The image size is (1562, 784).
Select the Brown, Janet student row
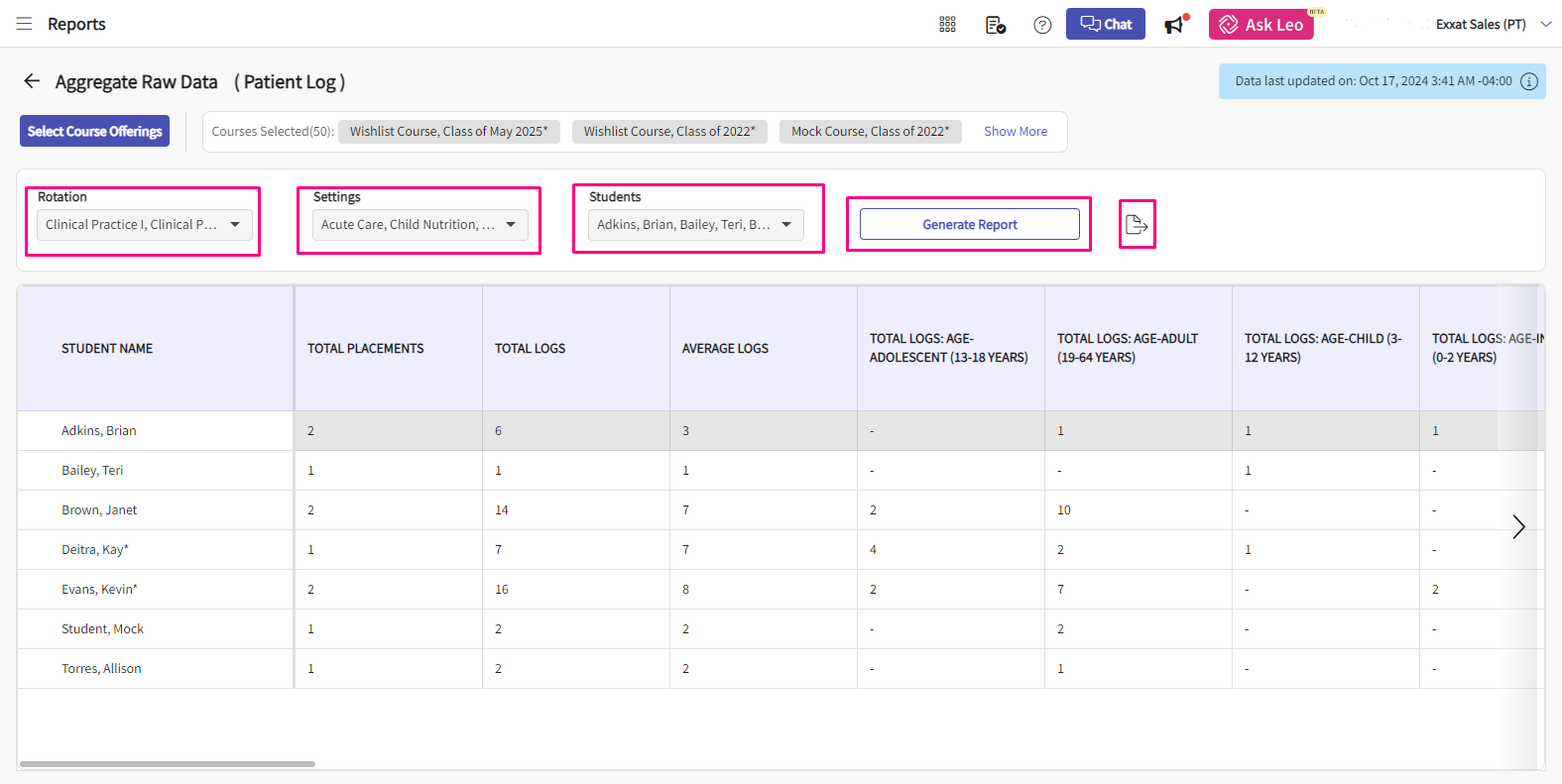pos(99,510)
